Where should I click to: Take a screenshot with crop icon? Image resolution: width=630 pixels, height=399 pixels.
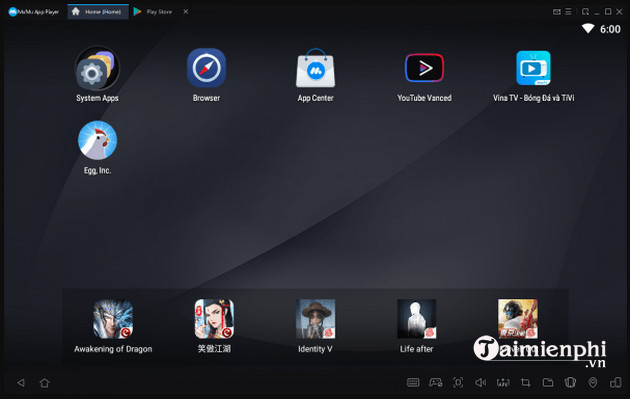[x=526, y=383]
